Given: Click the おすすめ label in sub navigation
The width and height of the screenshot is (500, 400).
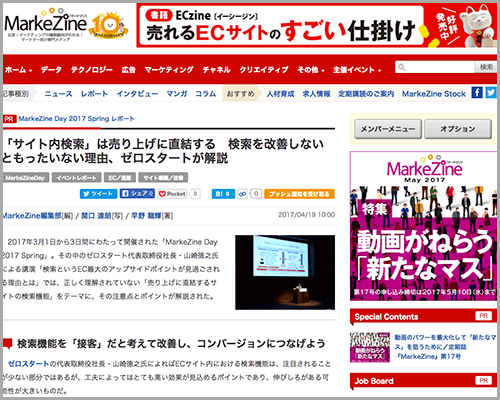Looking at the screenshot, I should click(241, 94).
